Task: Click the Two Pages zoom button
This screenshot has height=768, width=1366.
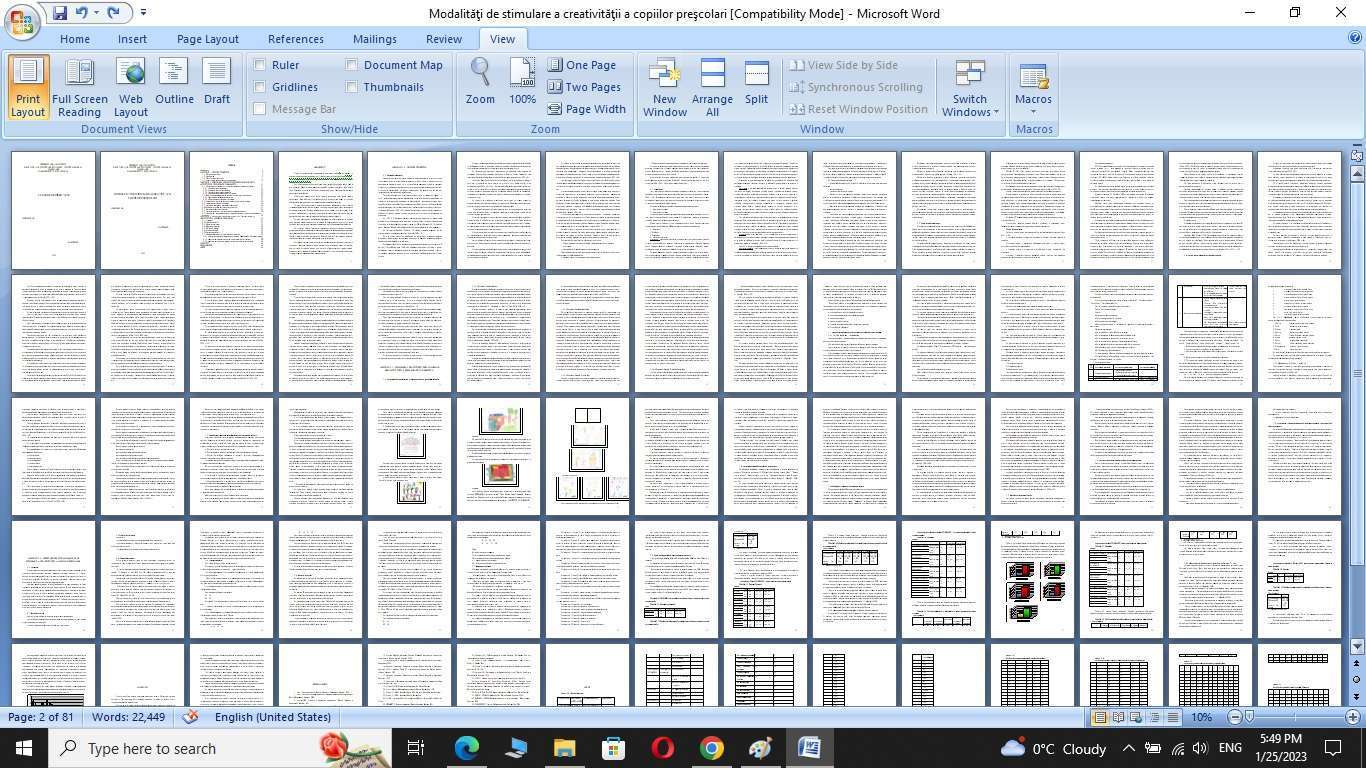Action: point(584,87)
